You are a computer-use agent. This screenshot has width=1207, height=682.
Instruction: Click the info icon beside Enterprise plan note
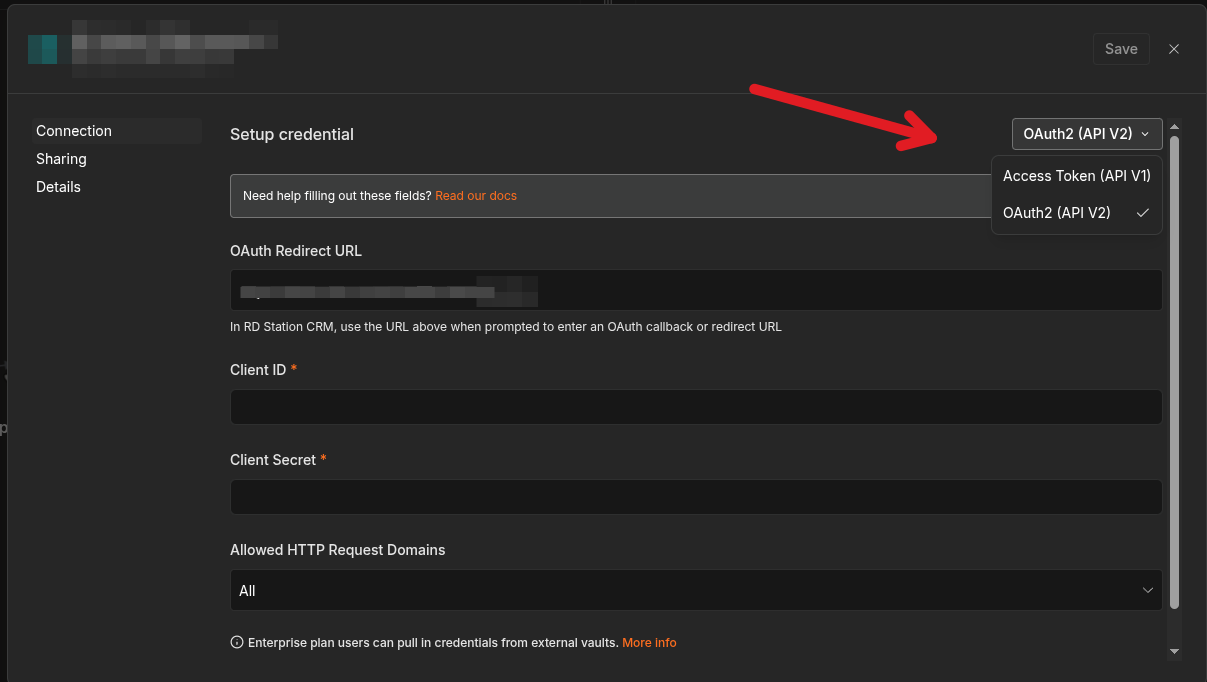237,643
